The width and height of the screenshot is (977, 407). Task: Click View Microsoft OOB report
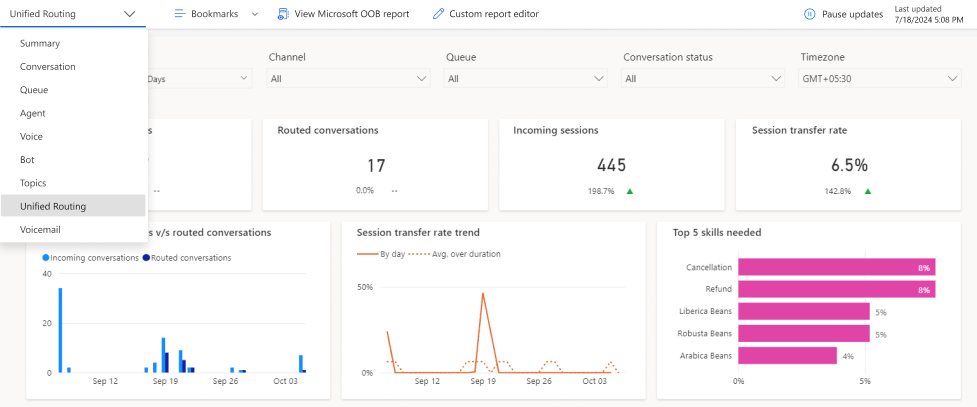coord(343,14)
